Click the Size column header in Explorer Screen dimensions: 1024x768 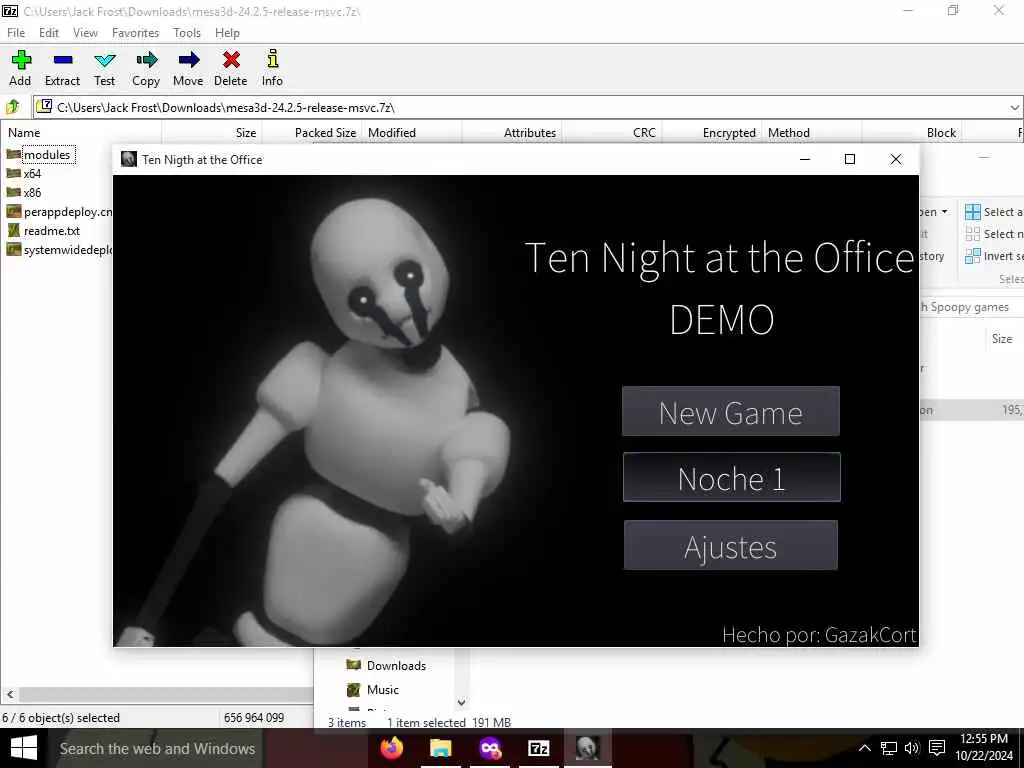(x=1002, y=338)
